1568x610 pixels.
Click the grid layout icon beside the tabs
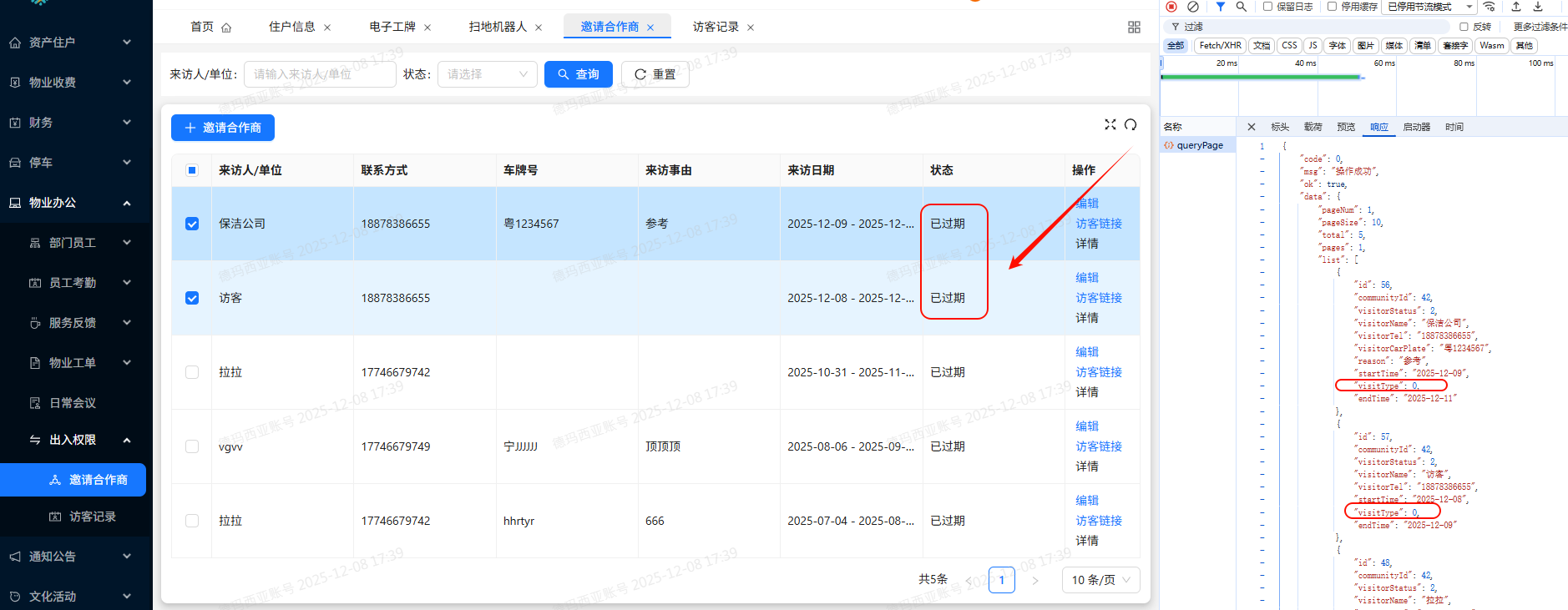[x=1134, y=28]
